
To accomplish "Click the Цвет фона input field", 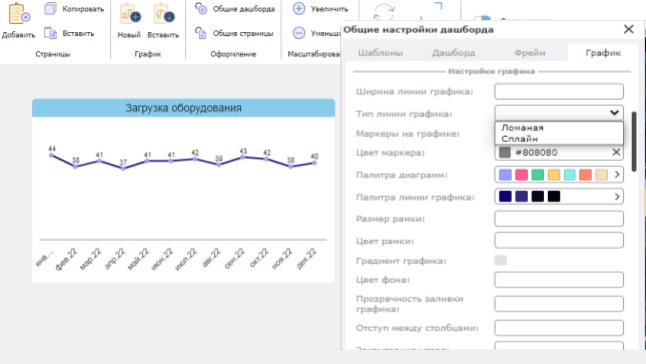I will [x=559, y=280].
